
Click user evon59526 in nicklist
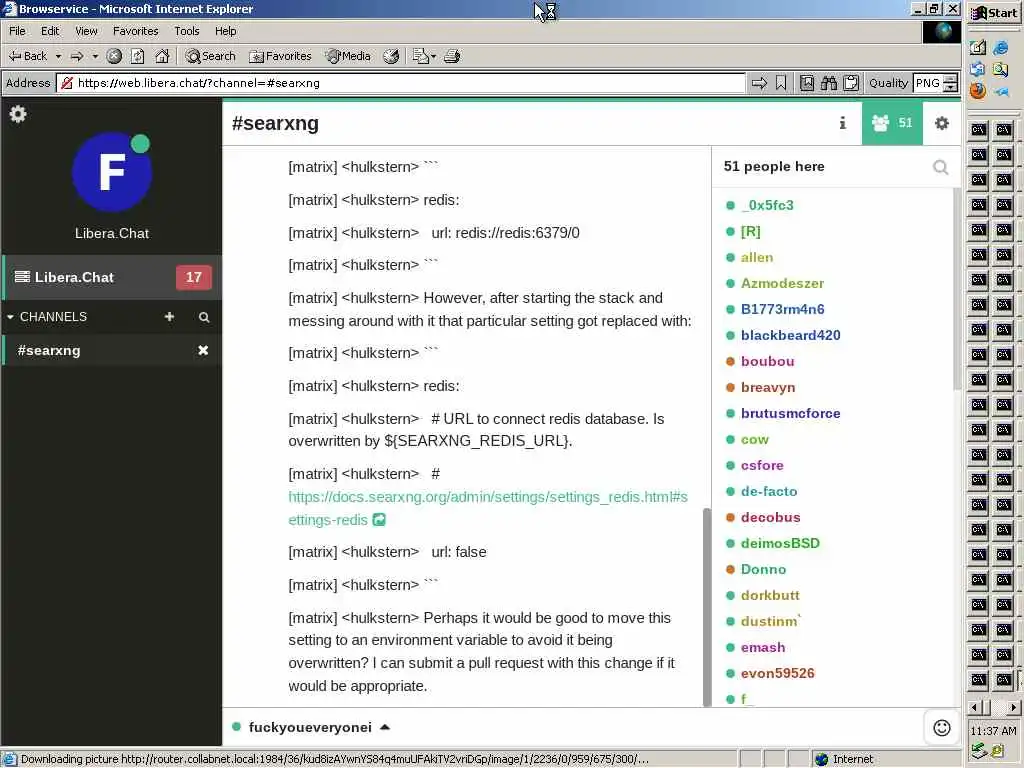click(x=777, y=673)
